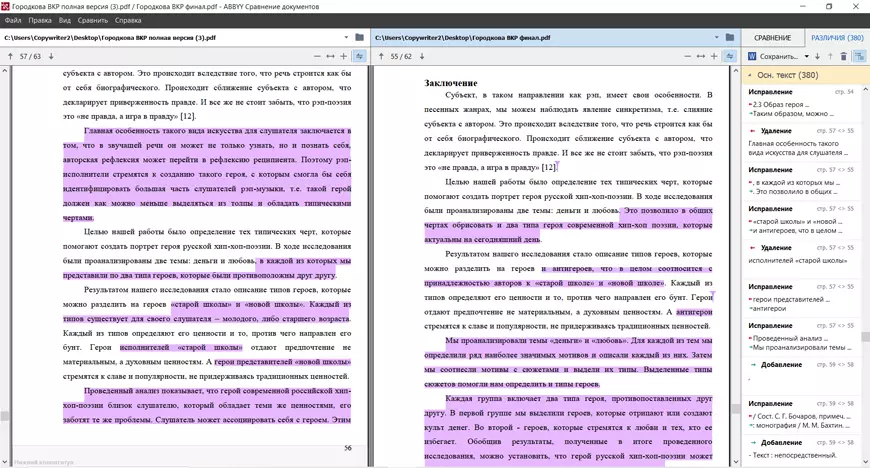Switch to the СРАВНЕНИЕ tab
The height and width of the screenshot is (468, 870).
772,38
